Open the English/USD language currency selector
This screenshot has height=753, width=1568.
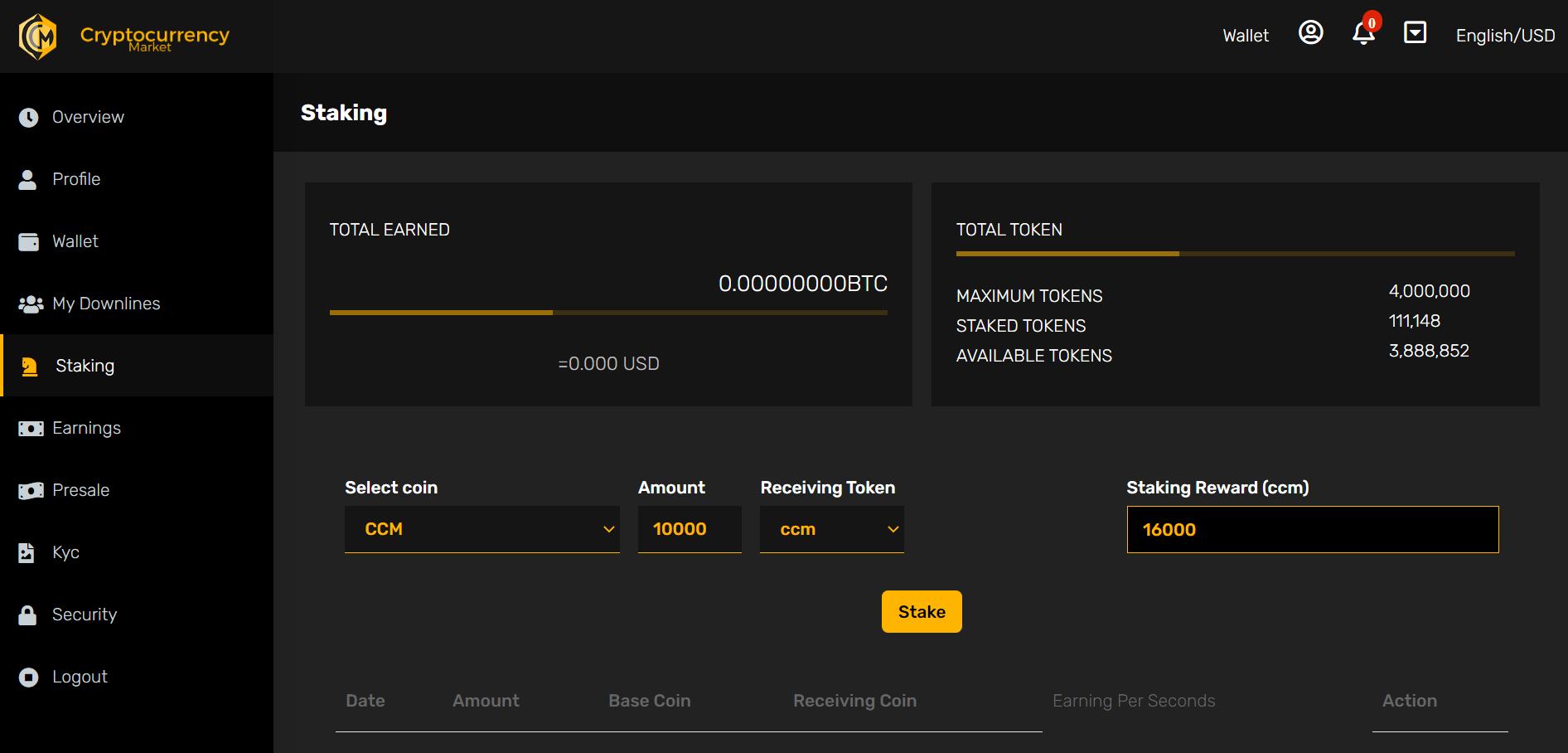tap(1505, 36)
